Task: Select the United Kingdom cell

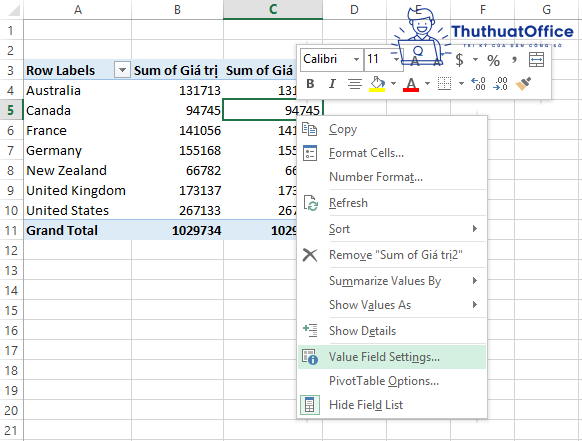Action: [x=78, y=190]
